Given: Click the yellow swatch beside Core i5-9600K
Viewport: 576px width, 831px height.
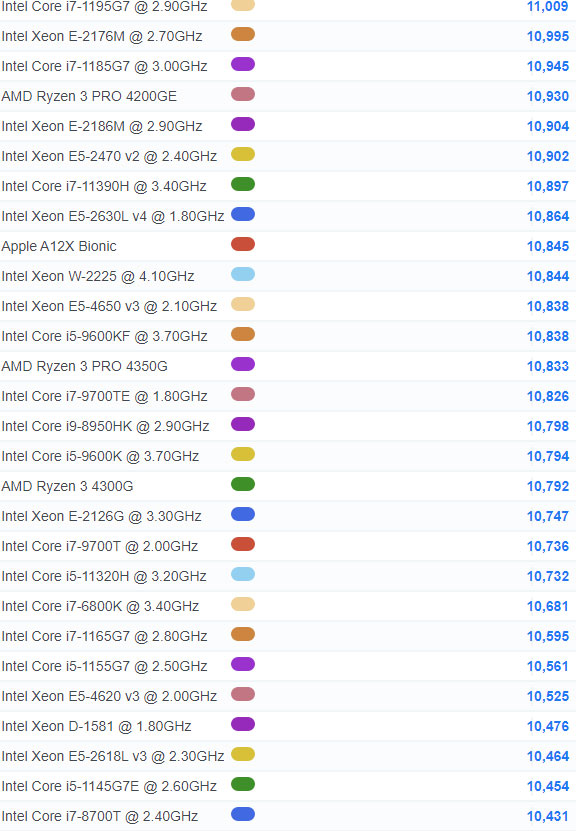Looking at the screenshot, I should (243, 454).
